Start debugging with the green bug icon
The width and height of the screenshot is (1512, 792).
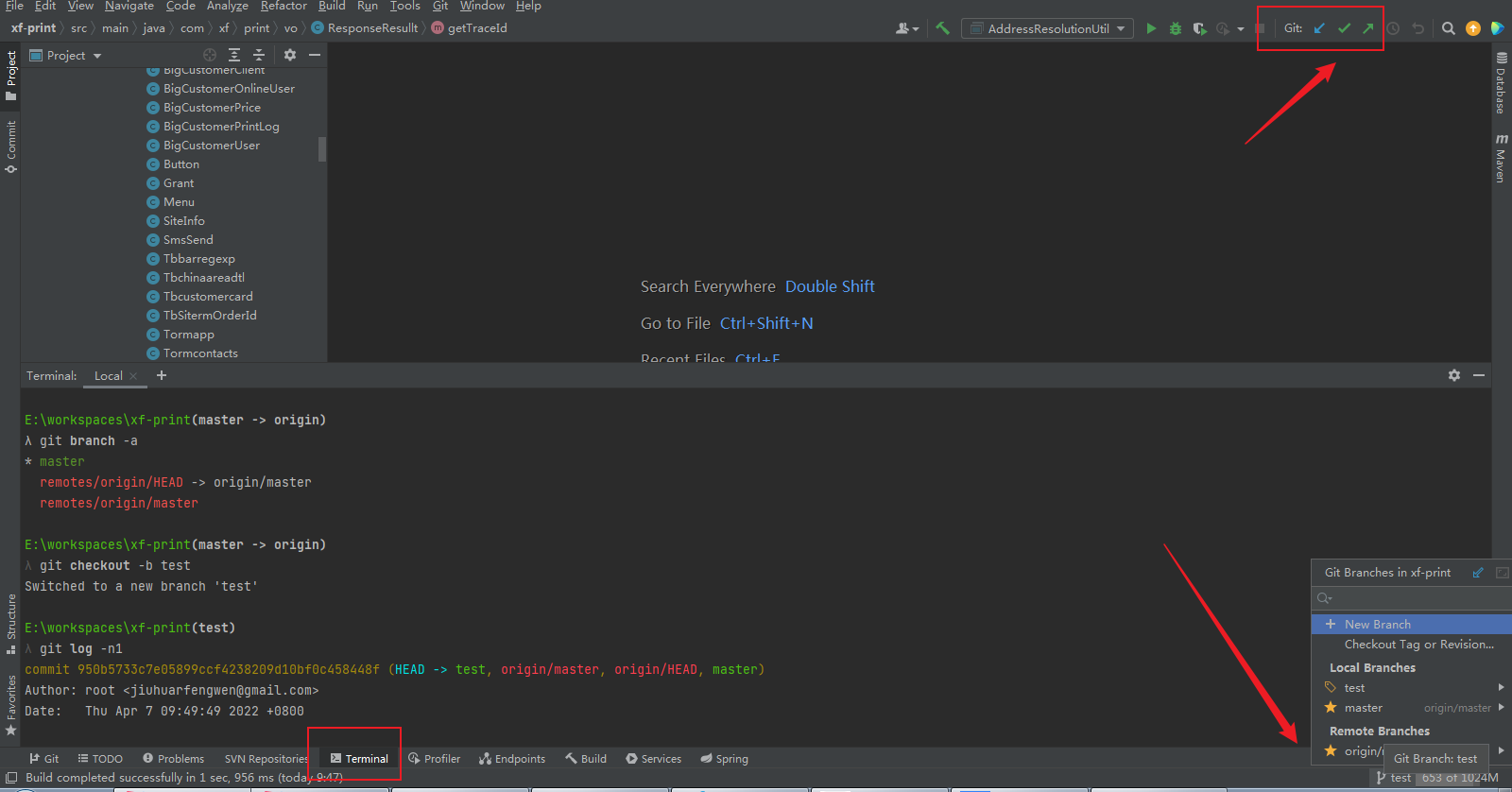click(1176, 28)
